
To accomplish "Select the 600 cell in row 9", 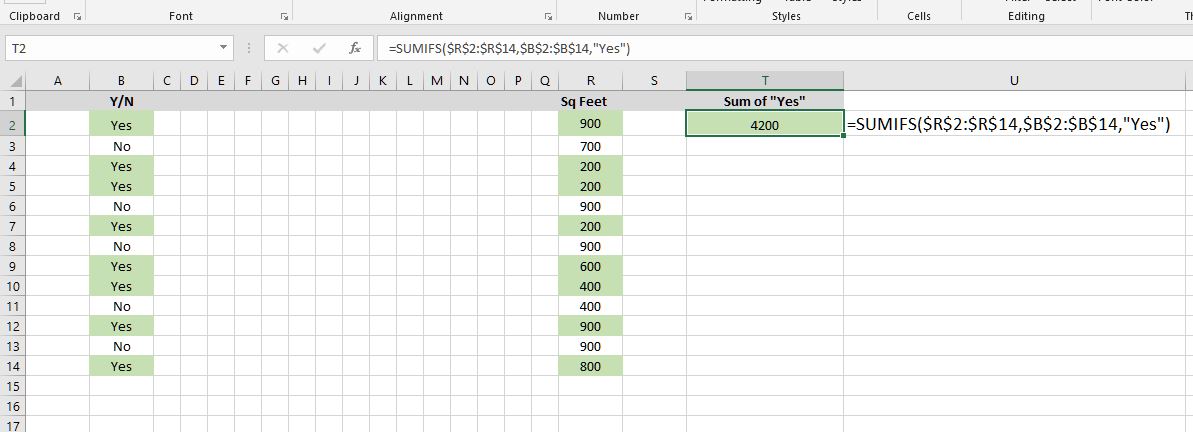I will tap(590, 266).
